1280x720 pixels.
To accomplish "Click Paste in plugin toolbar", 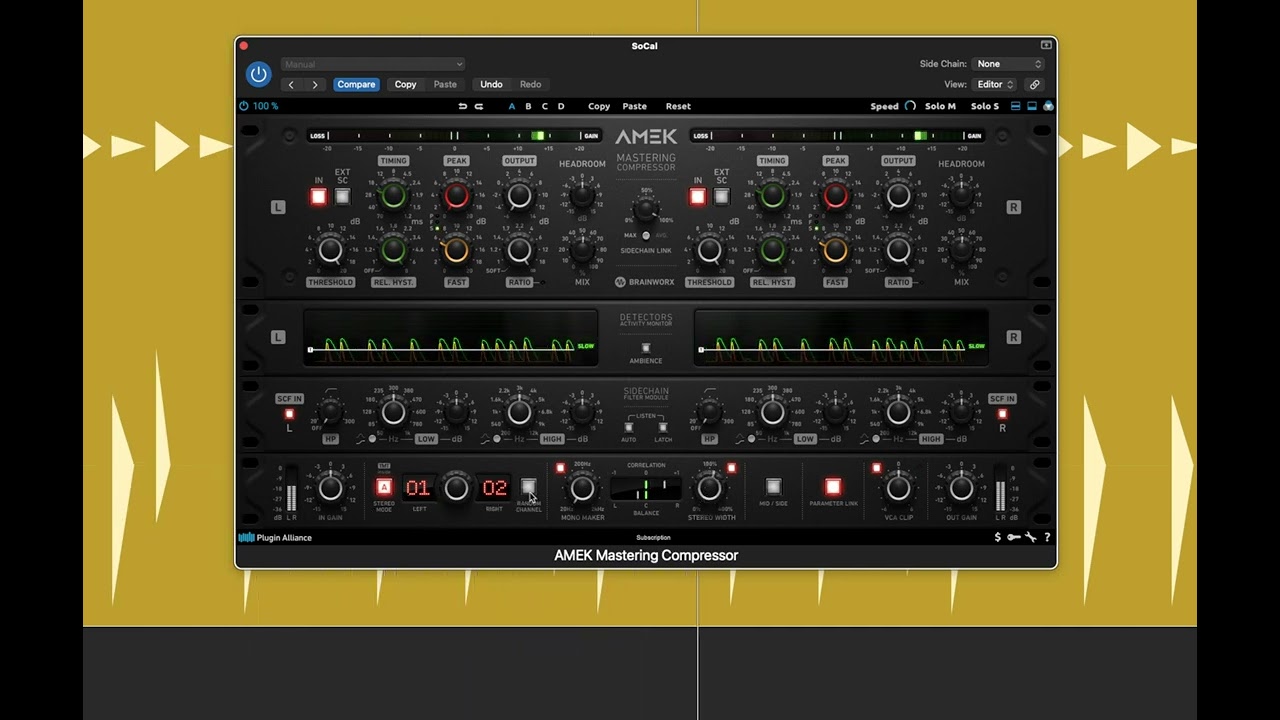I will click(634, 106).
